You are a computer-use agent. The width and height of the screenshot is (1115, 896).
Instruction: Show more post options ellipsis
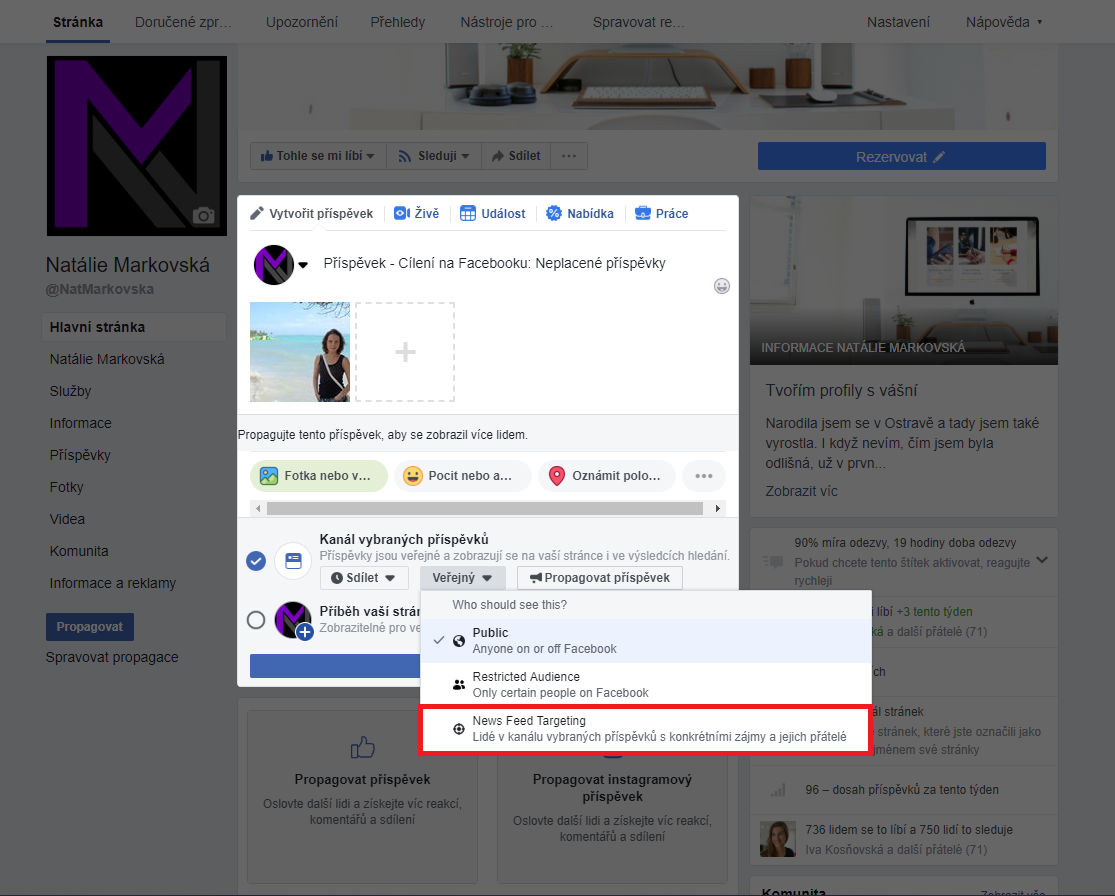[x=703, y=476]
